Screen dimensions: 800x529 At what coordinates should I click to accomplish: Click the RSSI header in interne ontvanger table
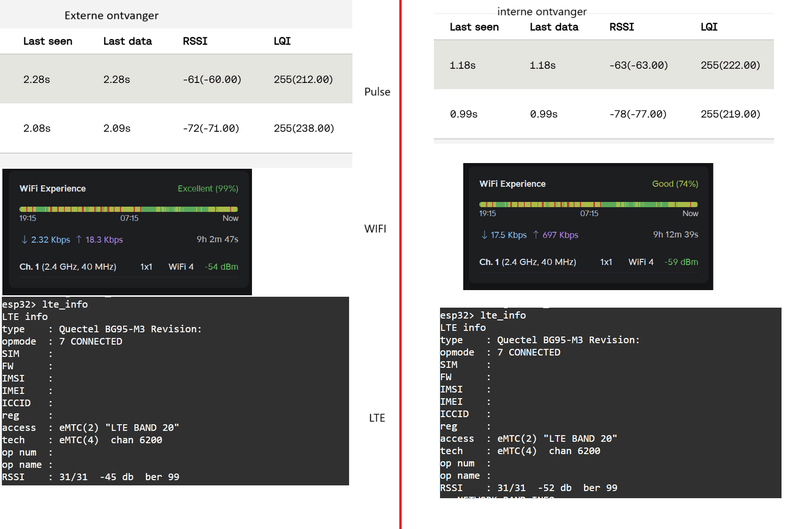tap(621, 27)
